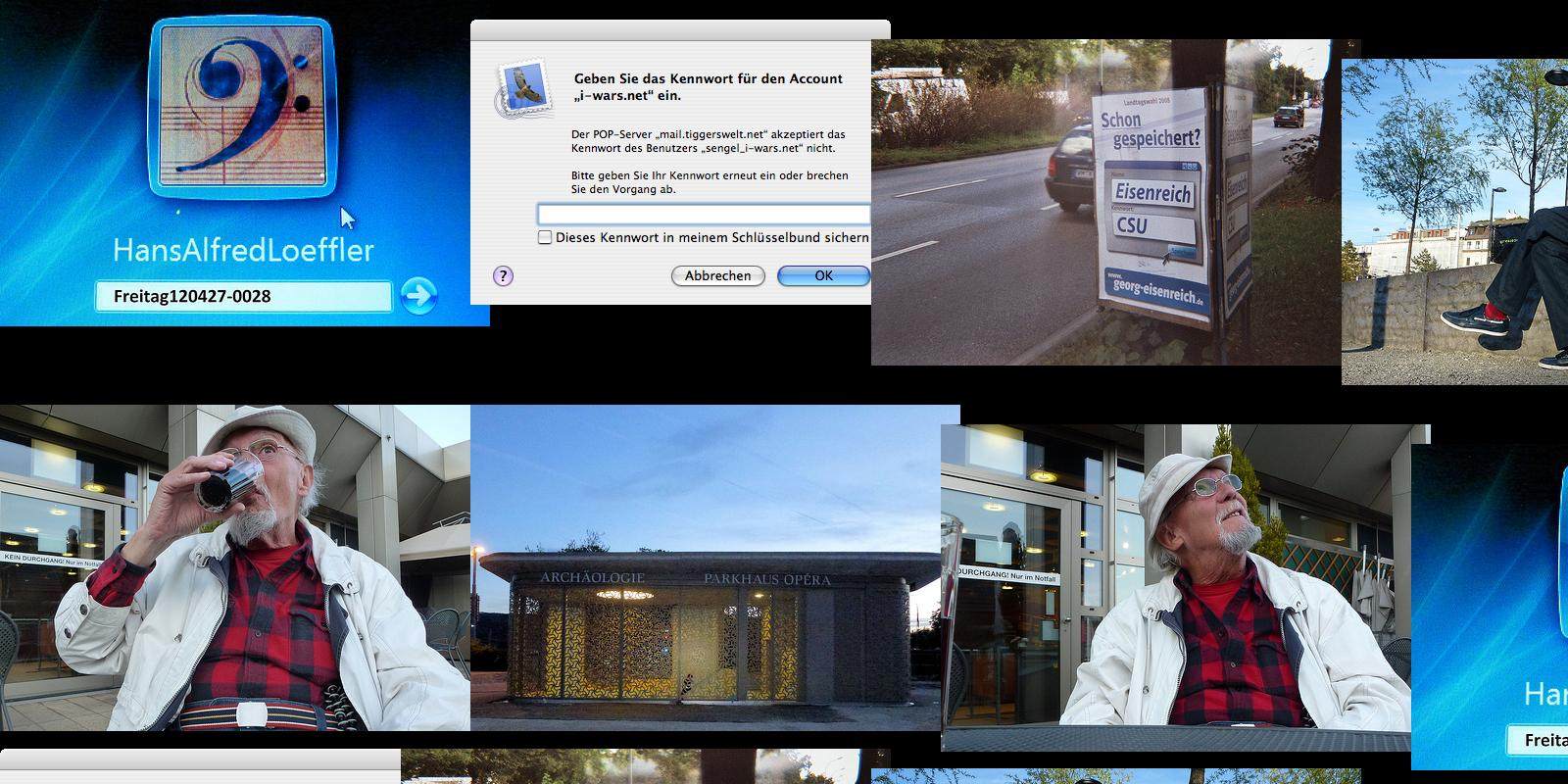Confirm the password dialog with OK
1568x784 pixels.
[823, 276]
